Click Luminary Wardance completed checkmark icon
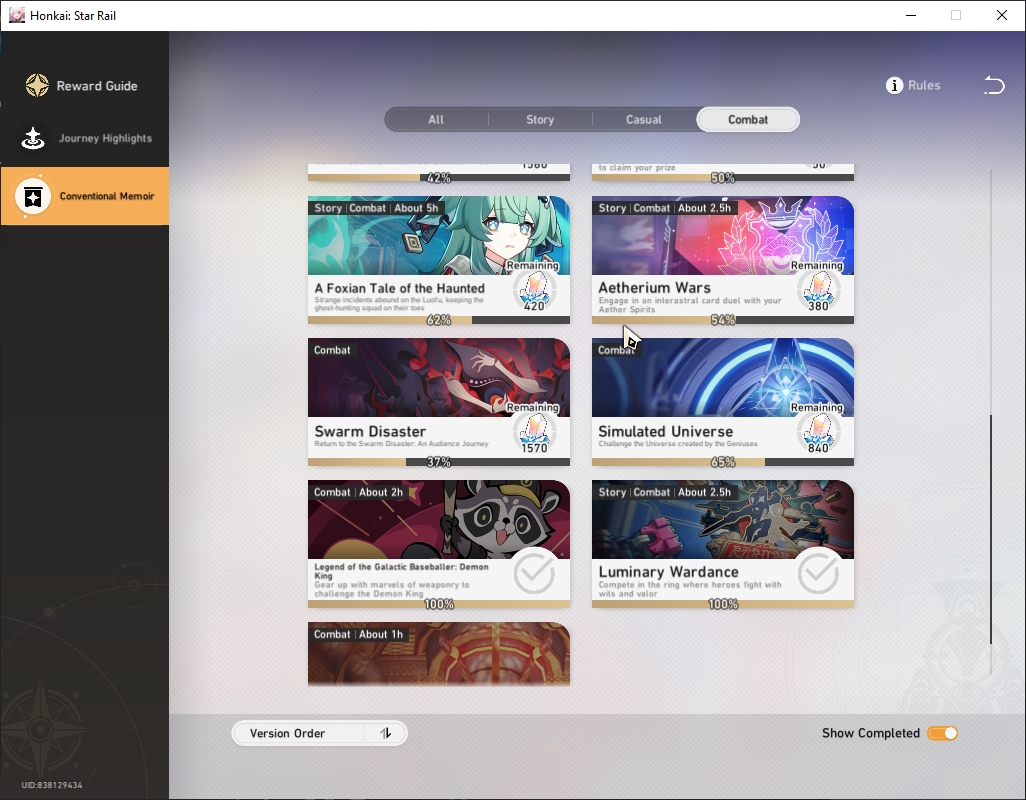The width and height of the screenshot is (1026, 800). pos(818,572)
